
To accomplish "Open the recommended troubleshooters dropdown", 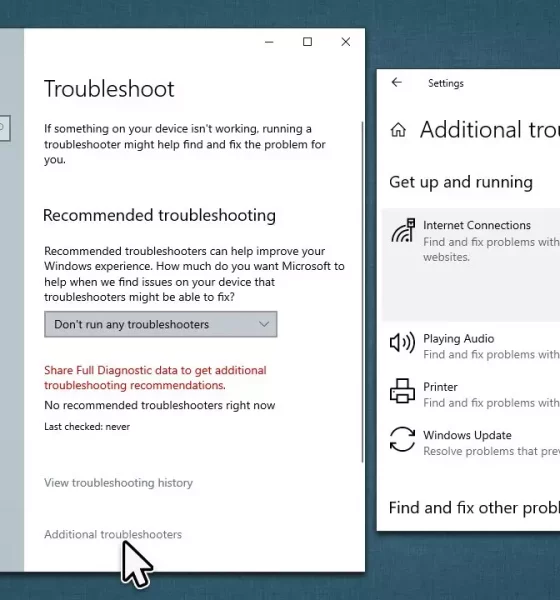I will tap(161, 324).
